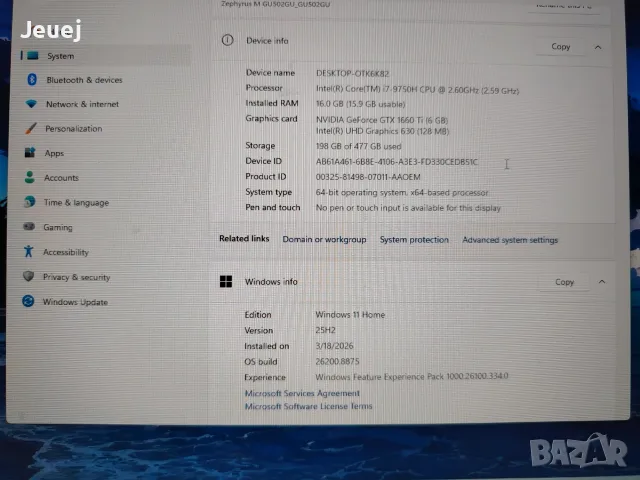The image size is (640, 480).
Task: Click the Device info circle-i icon
Action: point(227,40)
